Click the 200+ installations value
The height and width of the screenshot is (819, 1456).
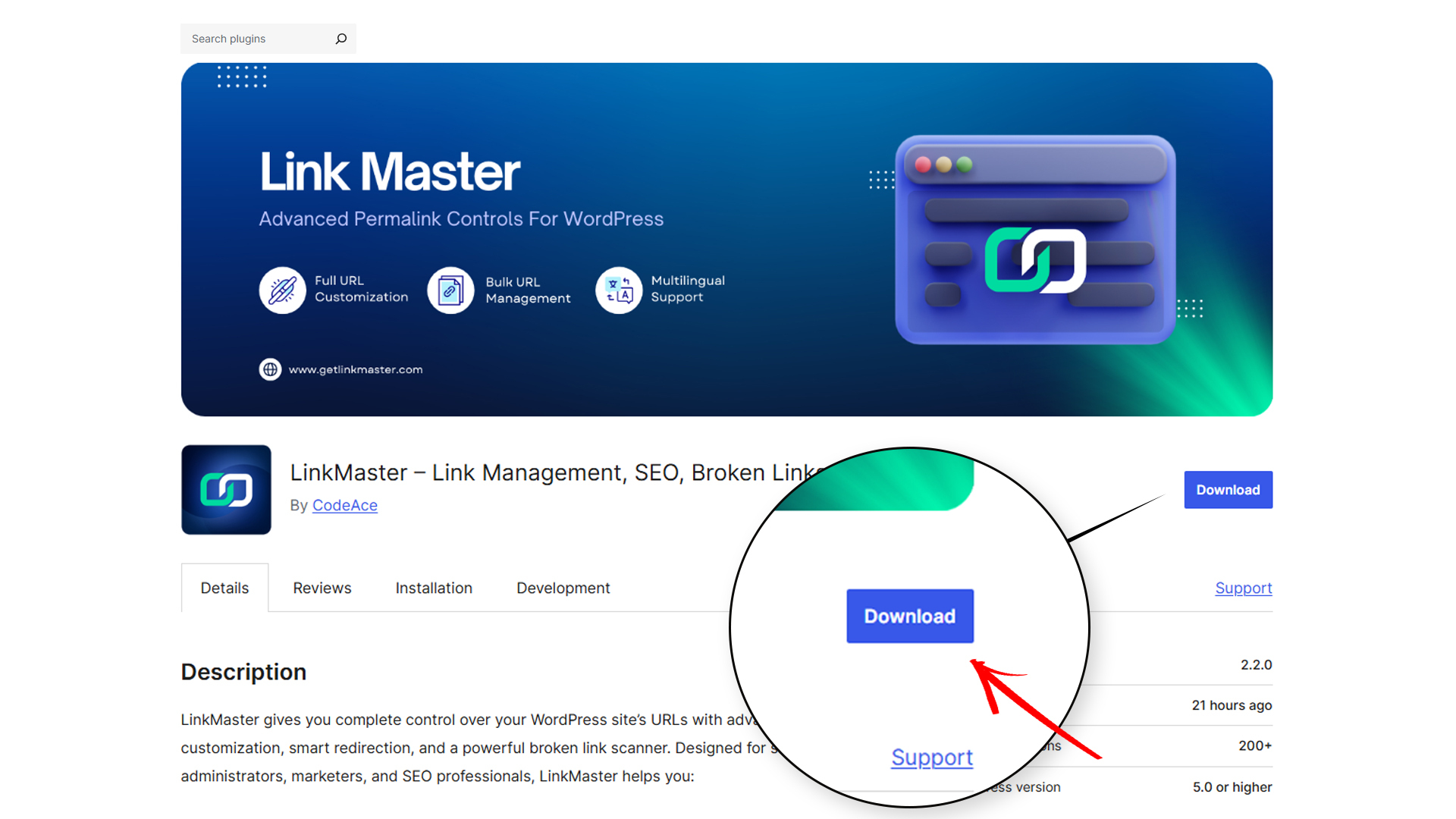(x=1255, y=746)
